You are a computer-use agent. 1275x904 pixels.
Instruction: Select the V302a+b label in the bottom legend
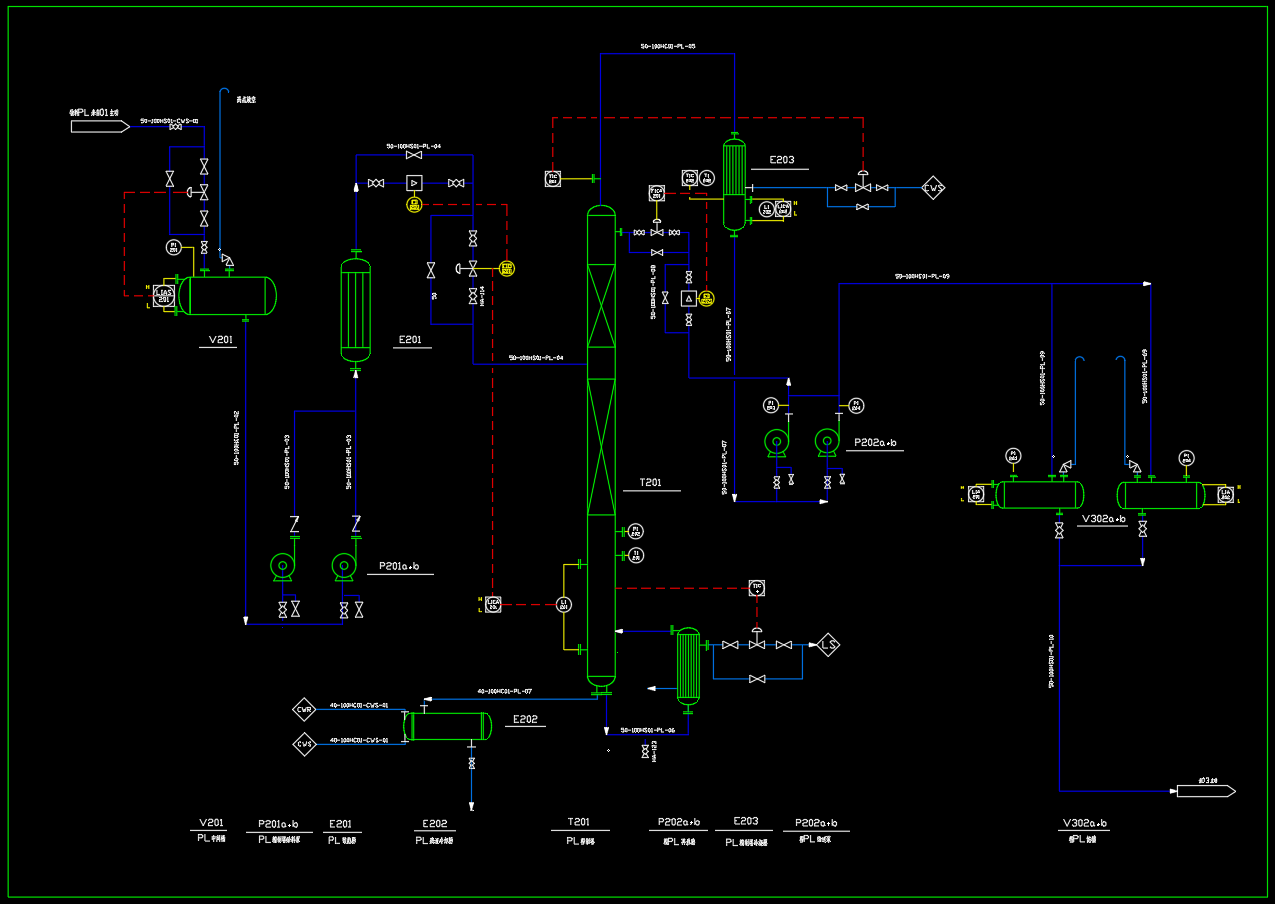point(1084,824)
